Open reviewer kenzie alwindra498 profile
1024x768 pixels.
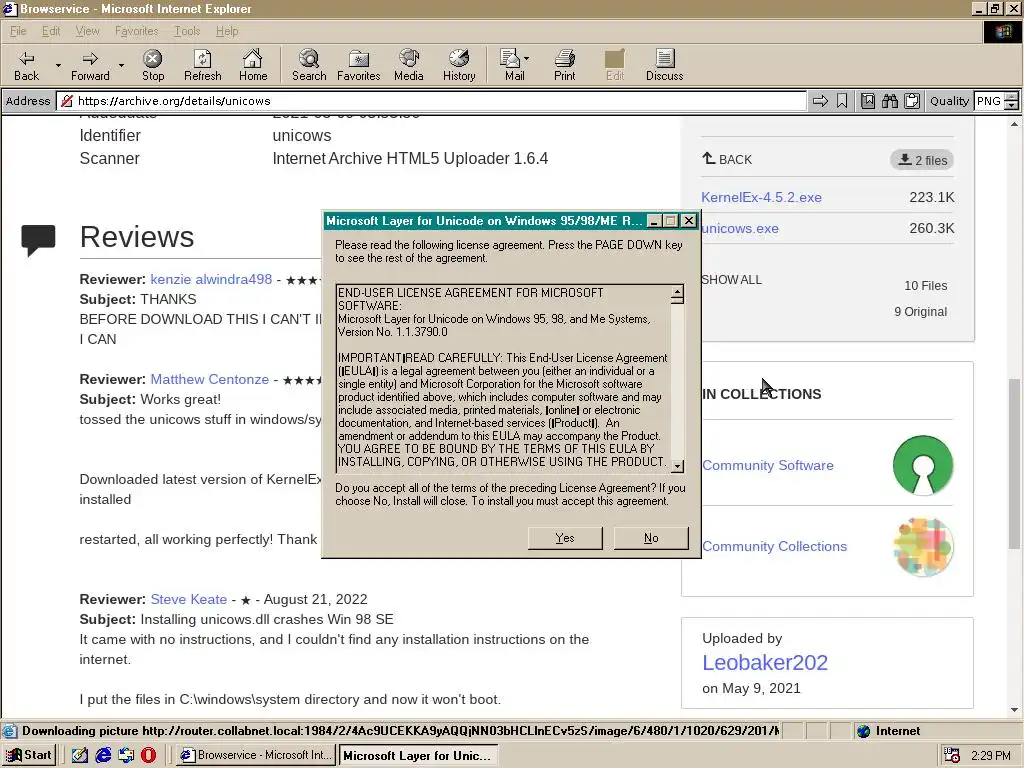click(211, 279)
